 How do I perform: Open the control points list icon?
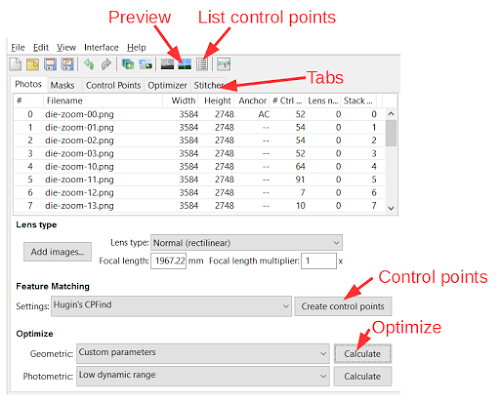point(202,64)
